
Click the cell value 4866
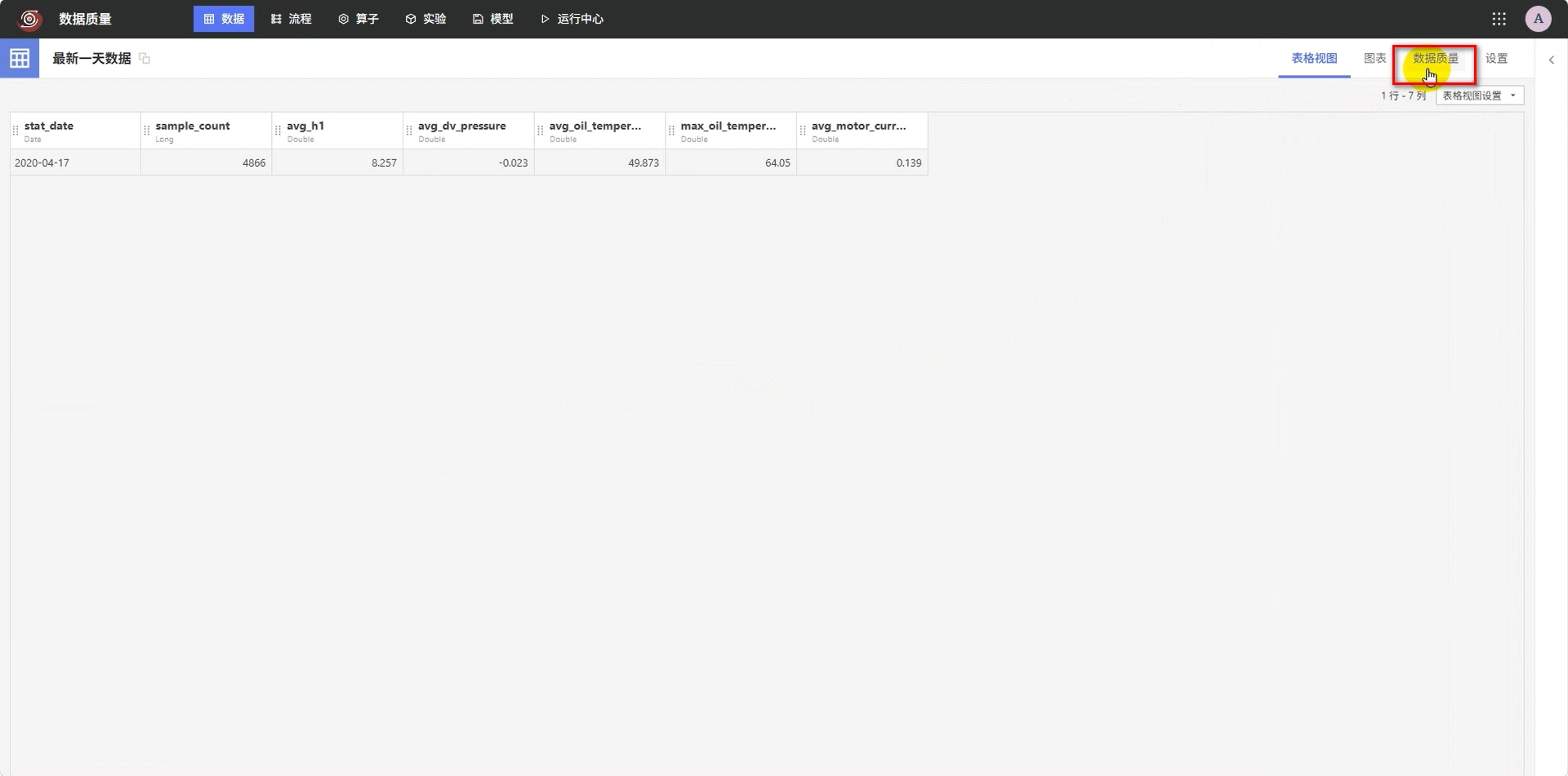pyautogui.click(x=207, y=163)
